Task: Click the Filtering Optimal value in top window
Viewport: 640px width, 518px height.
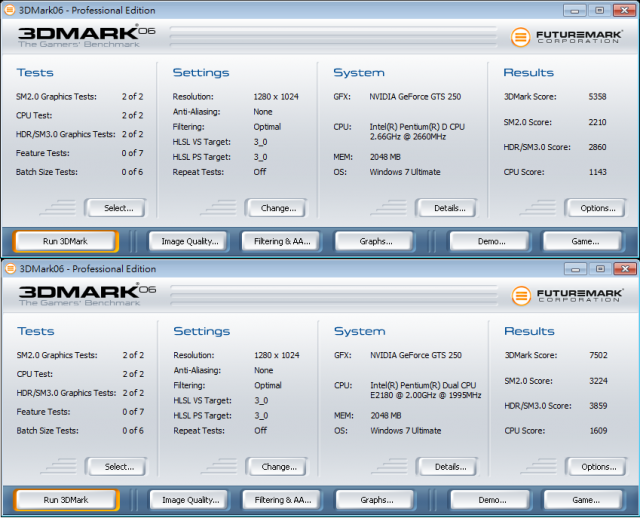Action: click(267, 127)
